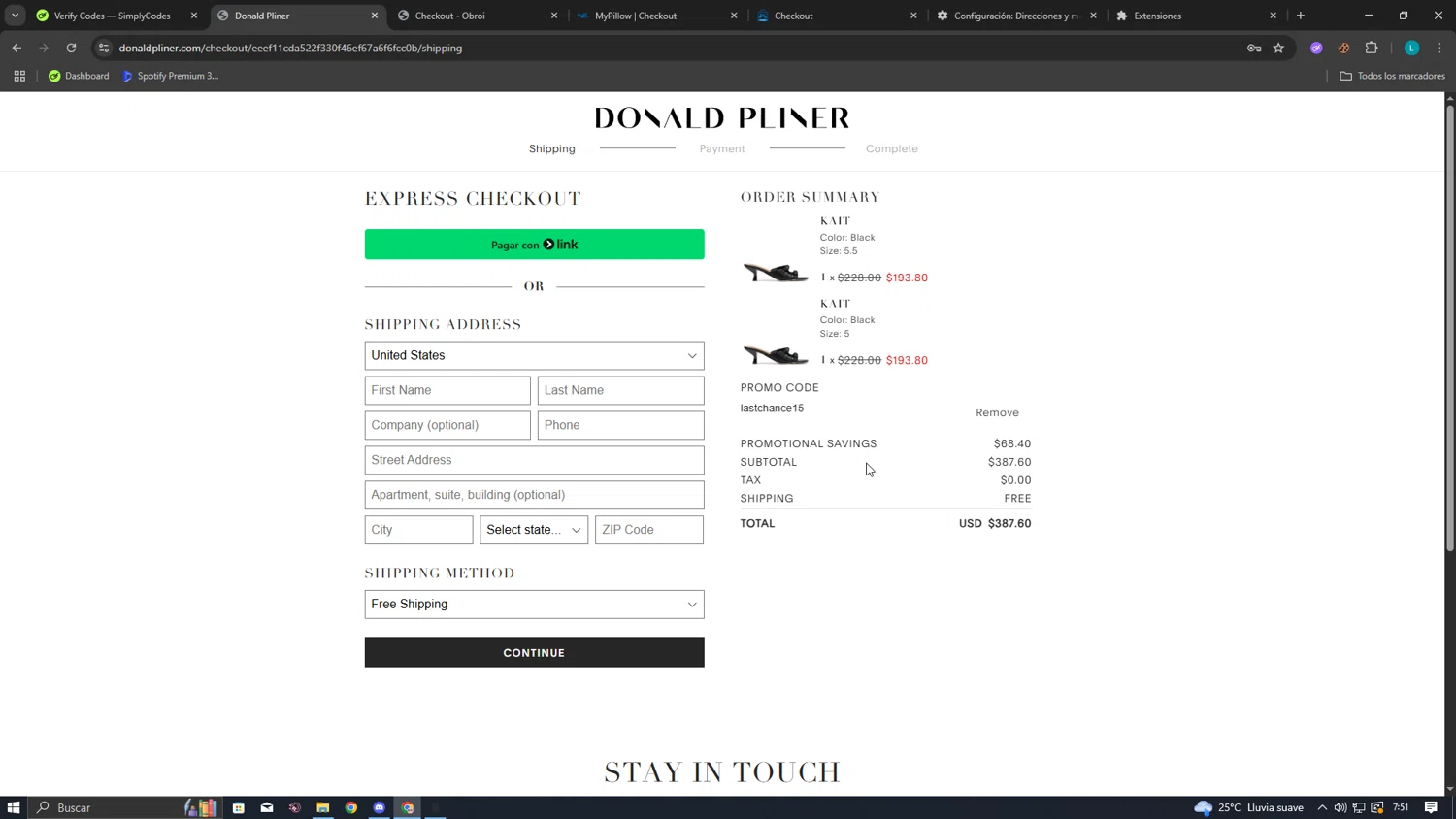
Task: Select the Complete checkout step
Action: point(892,148)
